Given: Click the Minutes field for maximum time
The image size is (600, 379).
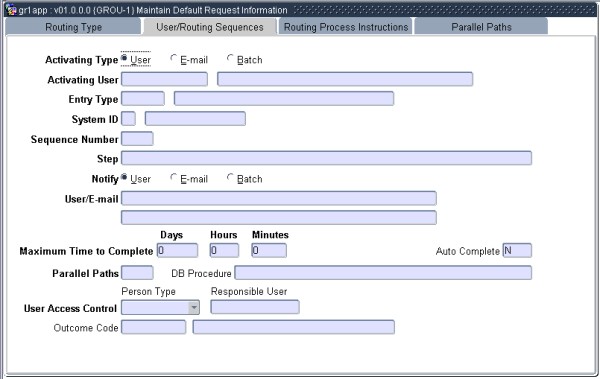Looking at the screenshot, I should click(269, 250).
